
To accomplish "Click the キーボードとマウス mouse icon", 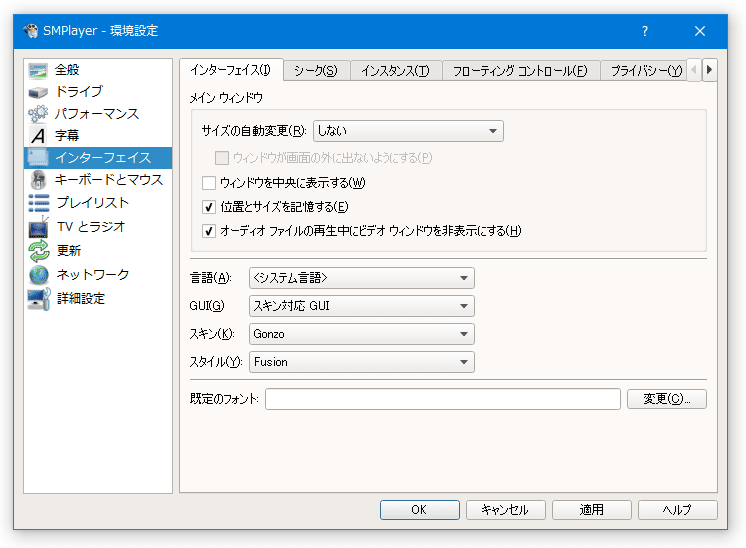I will pos(38,180).
